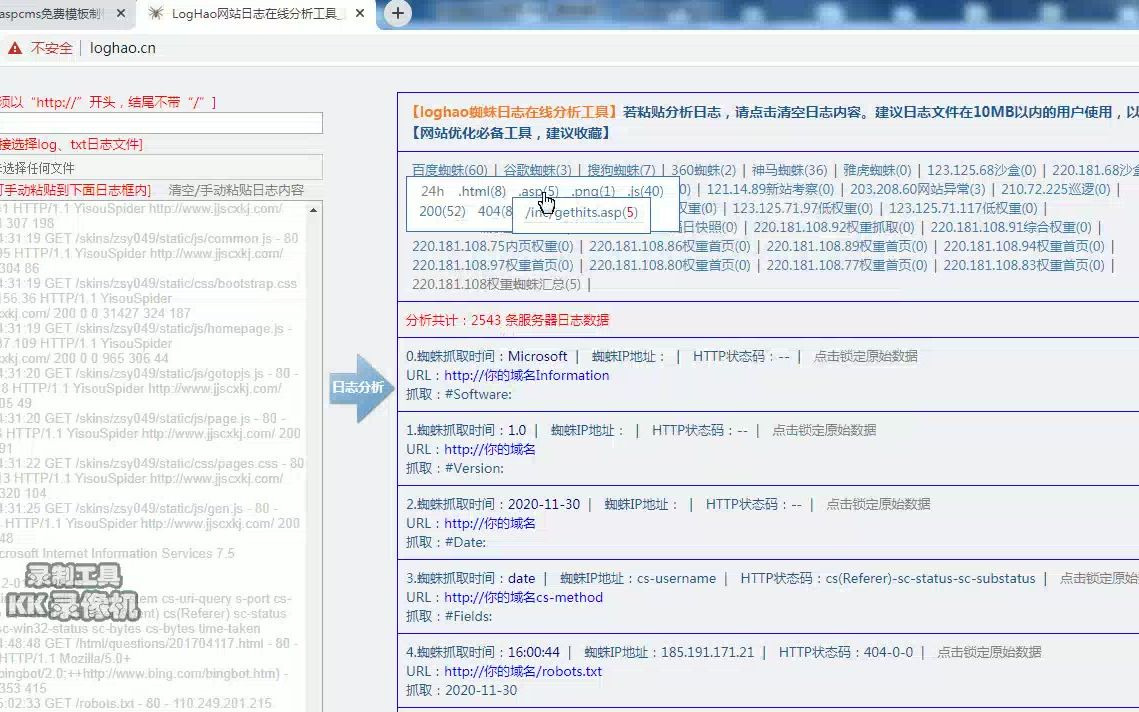Click 210.72.225巡逻(0) link
The height and width of the screenshot is (712, 1139).
pyautogui.click(x=1055, y=189)
